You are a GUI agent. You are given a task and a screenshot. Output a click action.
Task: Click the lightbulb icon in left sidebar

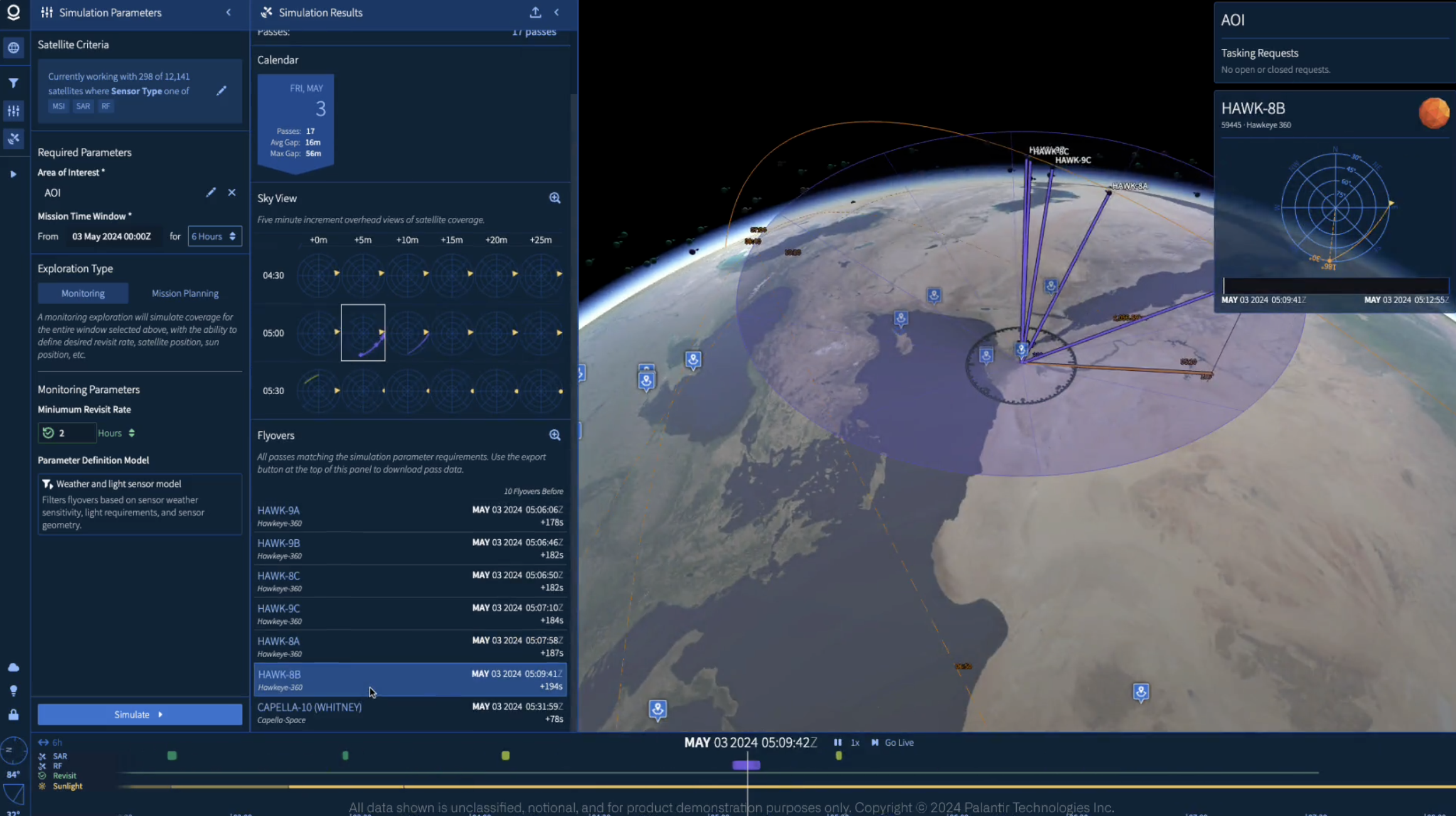pos(13,691)
